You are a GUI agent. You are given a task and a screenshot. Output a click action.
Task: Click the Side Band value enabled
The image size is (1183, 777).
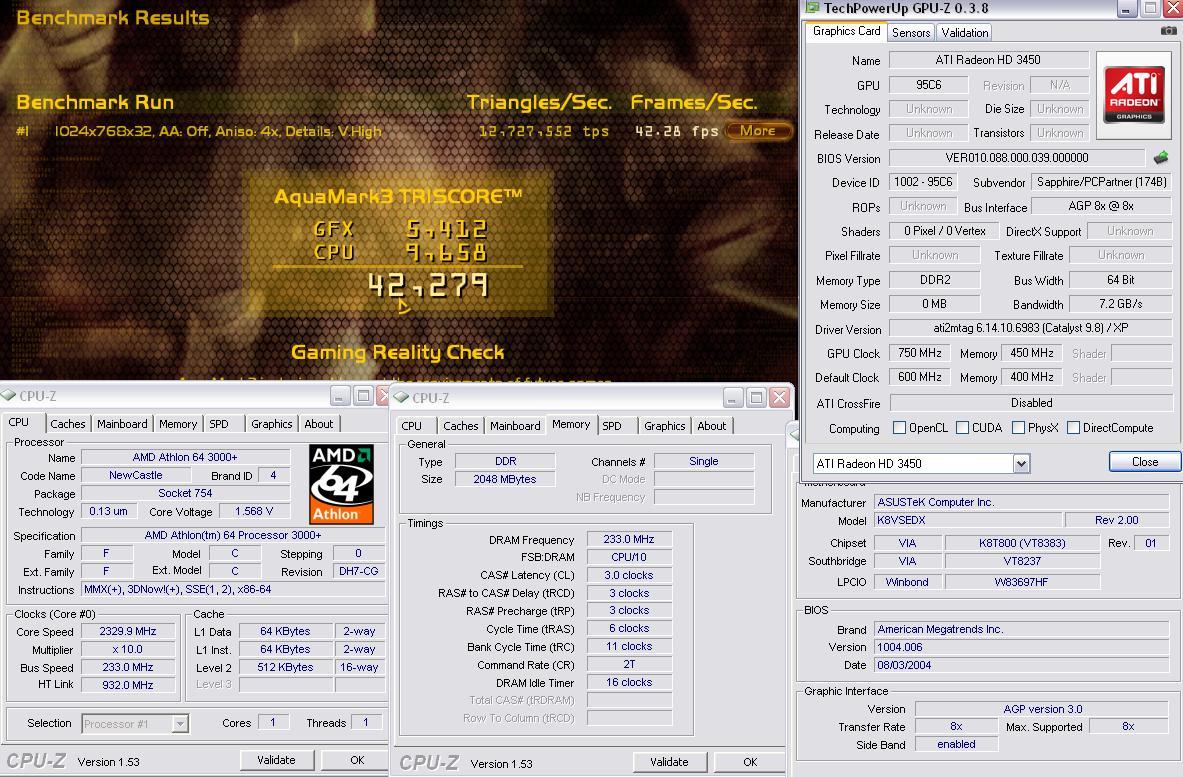point(956,745)
